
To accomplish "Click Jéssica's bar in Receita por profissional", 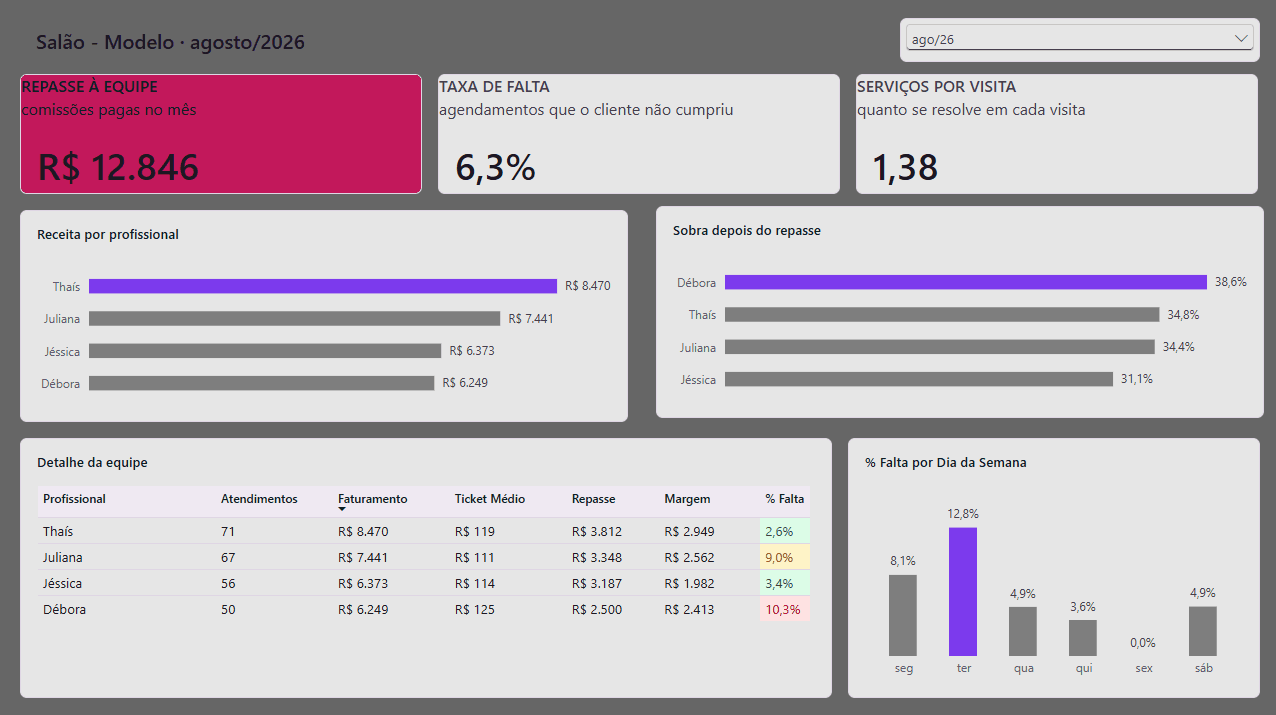I will [265, 351].
